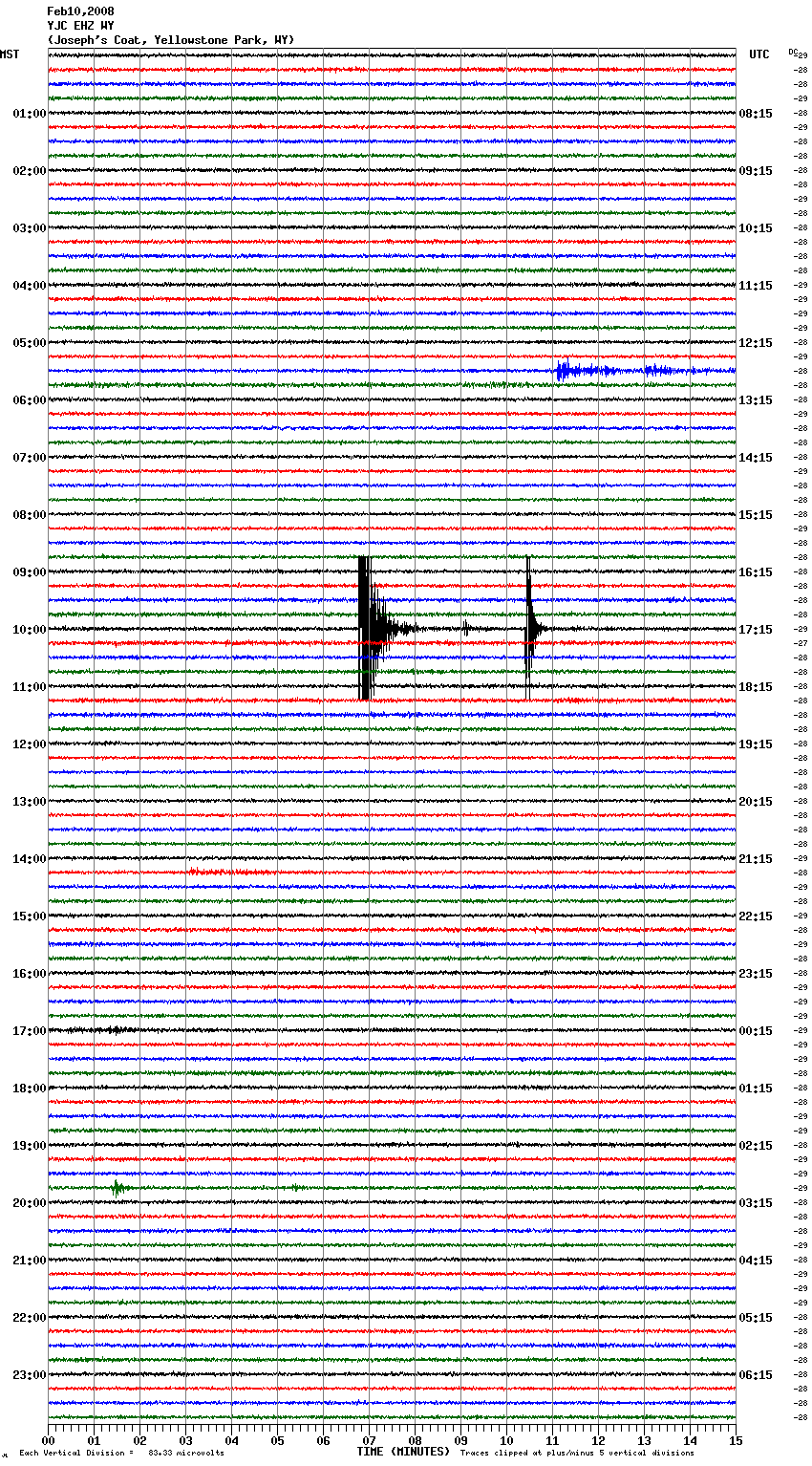Click the 06:15 UTC time label
The height and width of the screenshot is (1466, 812).
click(x=756, y=1375)
